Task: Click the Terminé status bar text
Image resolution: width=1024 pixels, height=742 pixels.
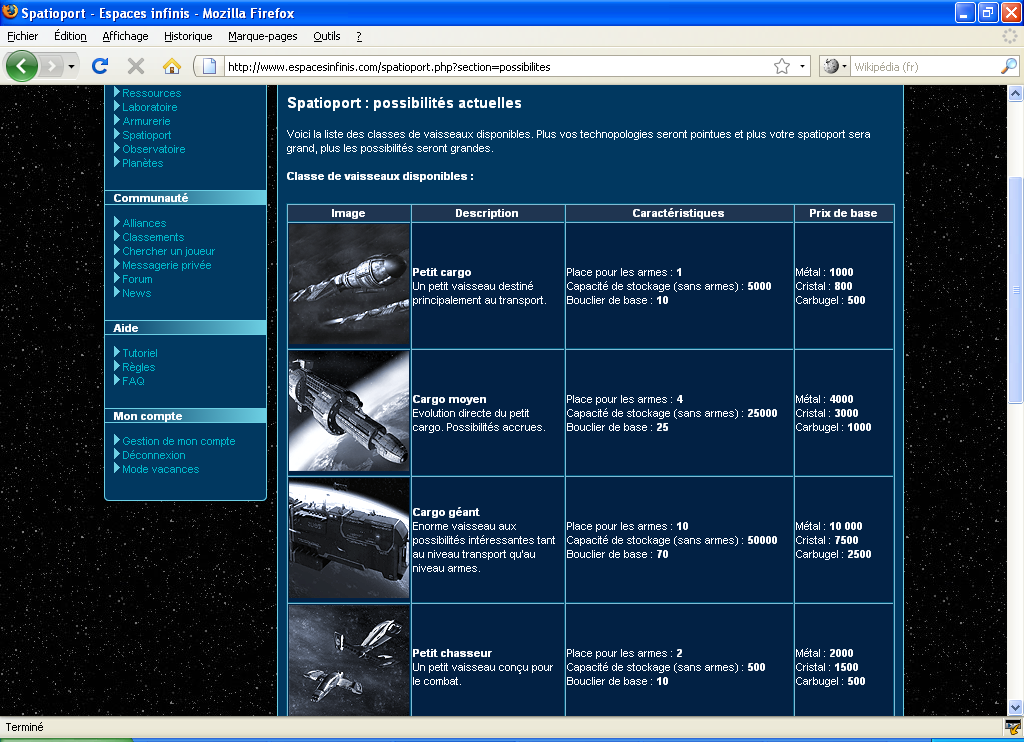Action: (x=24, y=728)
